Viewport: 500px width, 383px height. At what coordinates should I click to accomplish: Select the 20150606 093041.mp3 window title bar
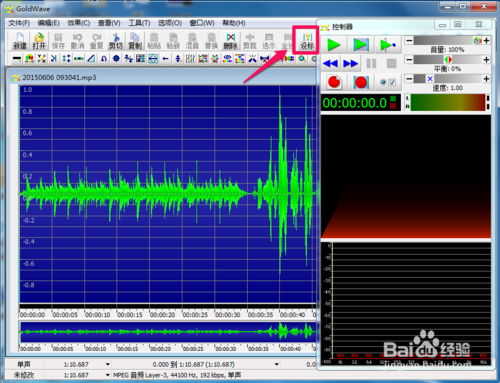click(x=161, y=77)
